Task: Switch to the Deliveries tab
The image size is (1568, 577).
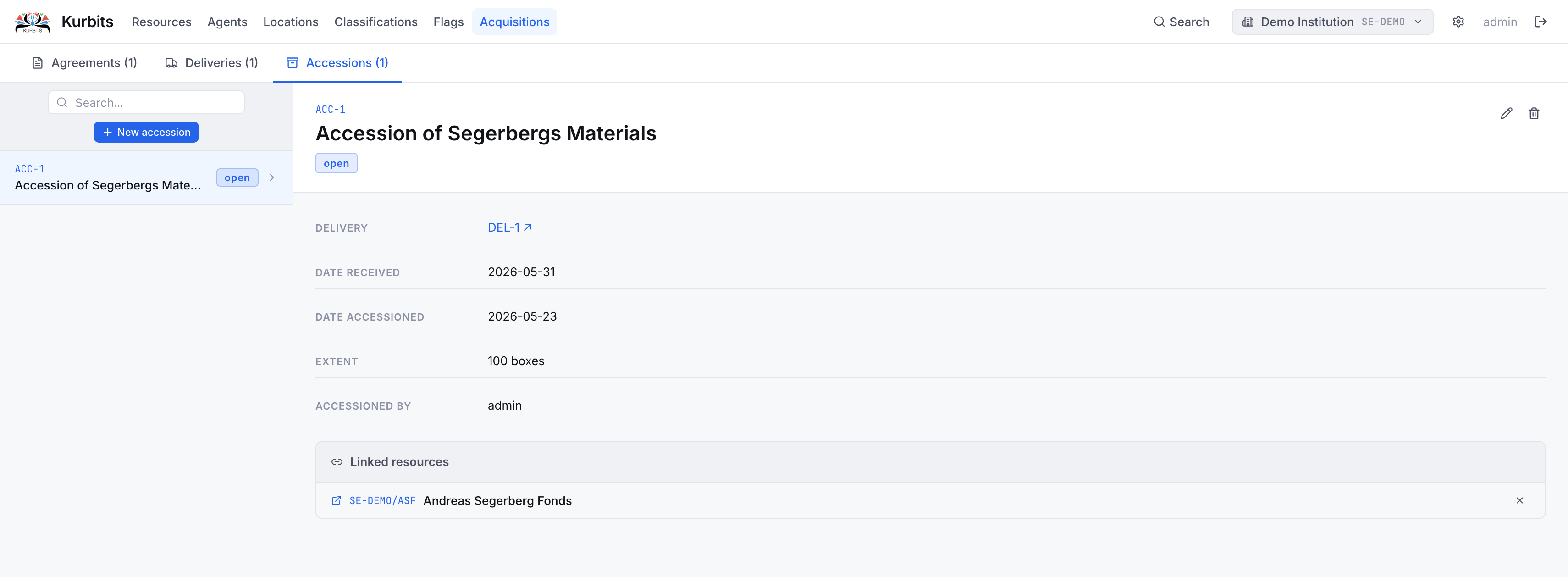Action: point(212,63)
